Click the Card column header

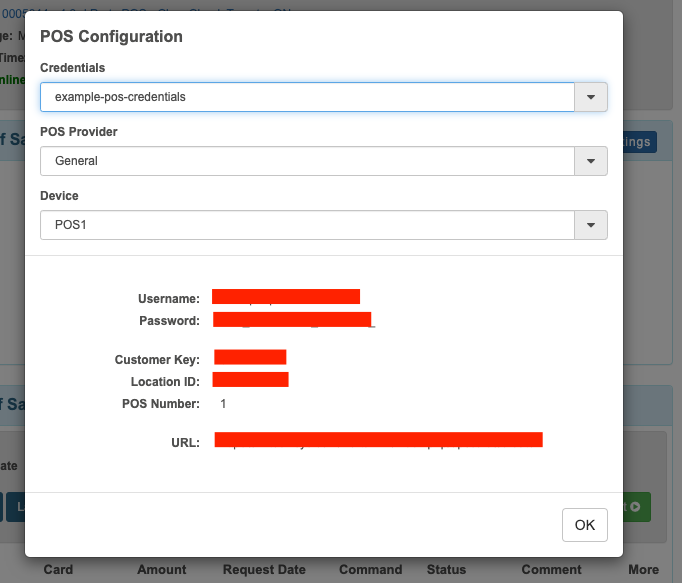pos(58,570)
